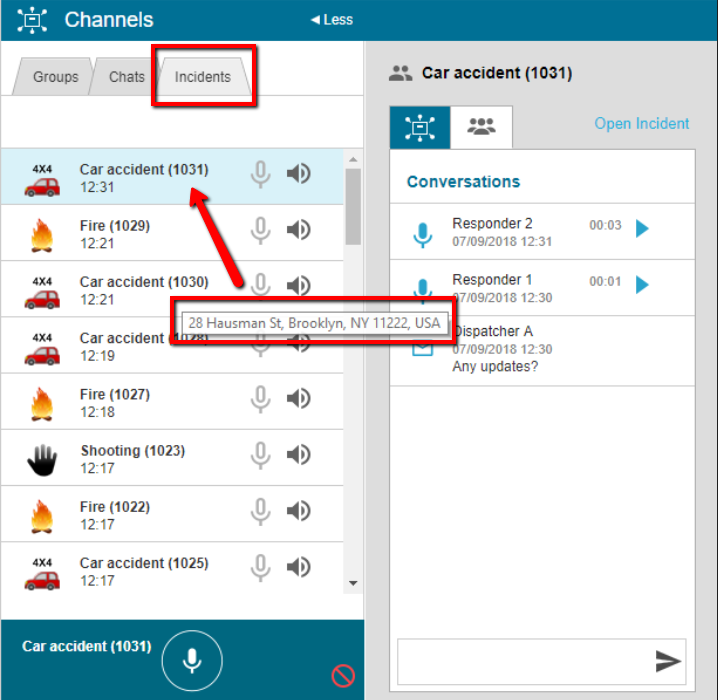Click the send message arrow icon

click(667, 660)
